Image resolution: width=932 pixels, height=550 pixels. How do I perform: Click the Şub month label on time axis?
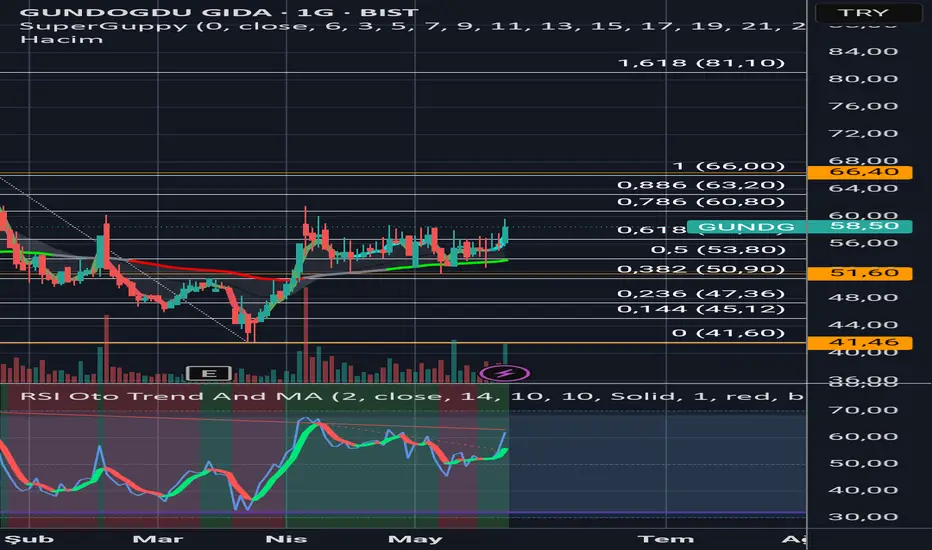pos(29,539)
